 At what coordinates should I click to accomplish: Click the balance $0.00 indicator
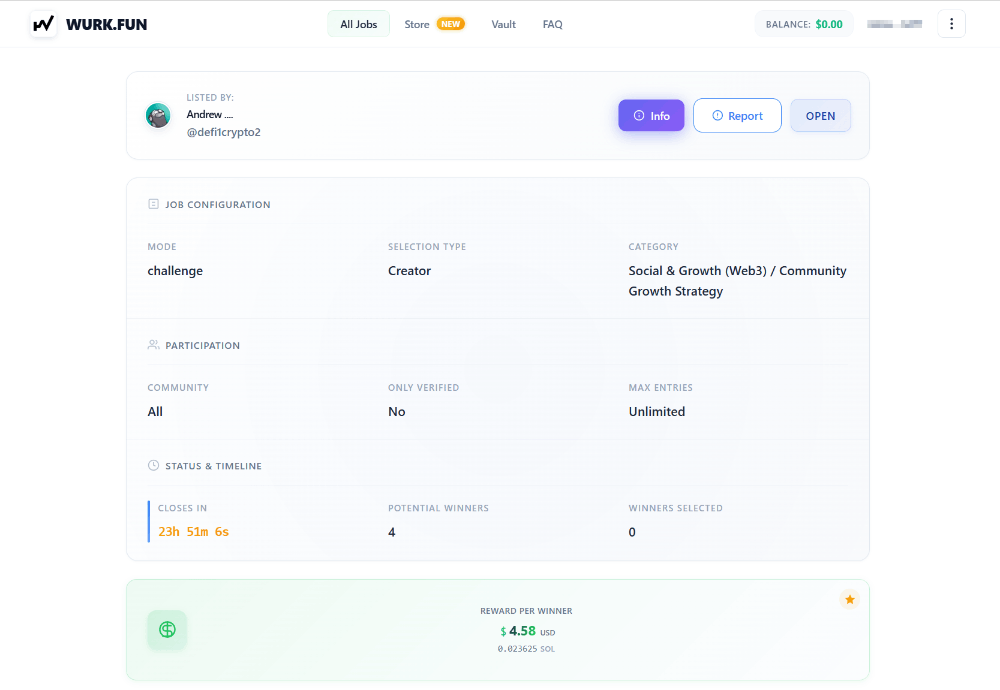click(804, 24)
